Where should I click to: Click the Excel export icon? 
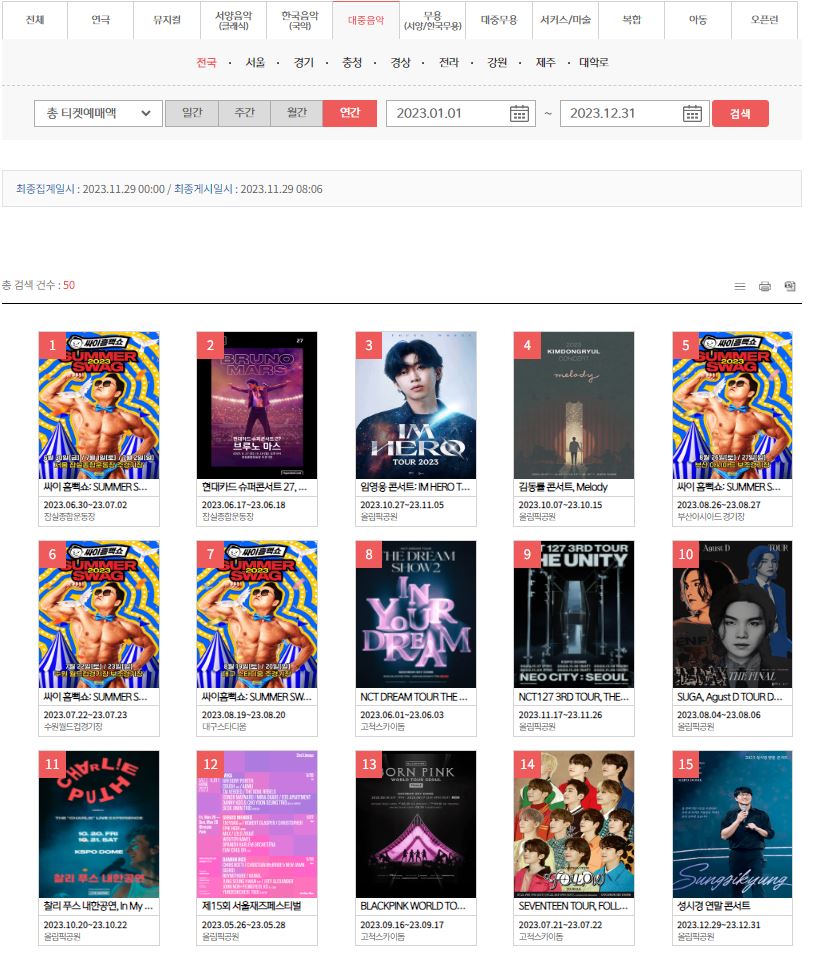tap(790, 286)
